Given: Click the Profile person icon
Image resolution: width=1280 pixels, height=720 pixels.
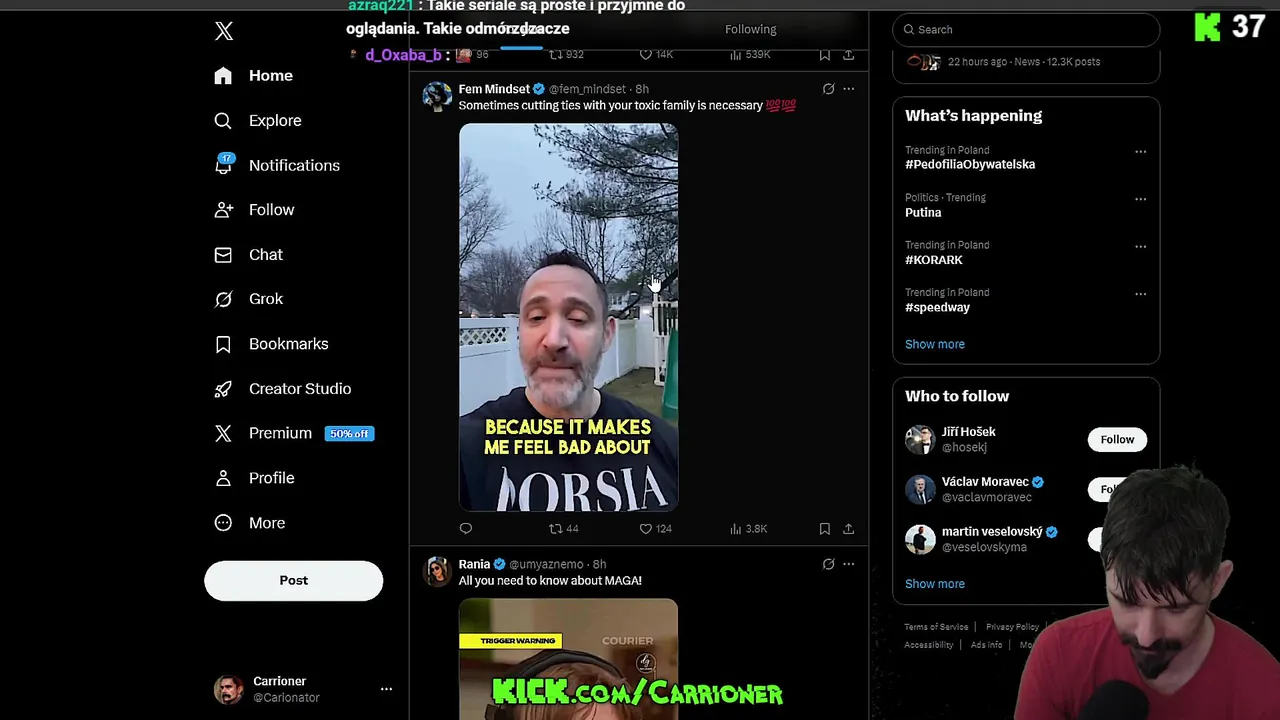Looking at the screenshot, I should [223, 478].
